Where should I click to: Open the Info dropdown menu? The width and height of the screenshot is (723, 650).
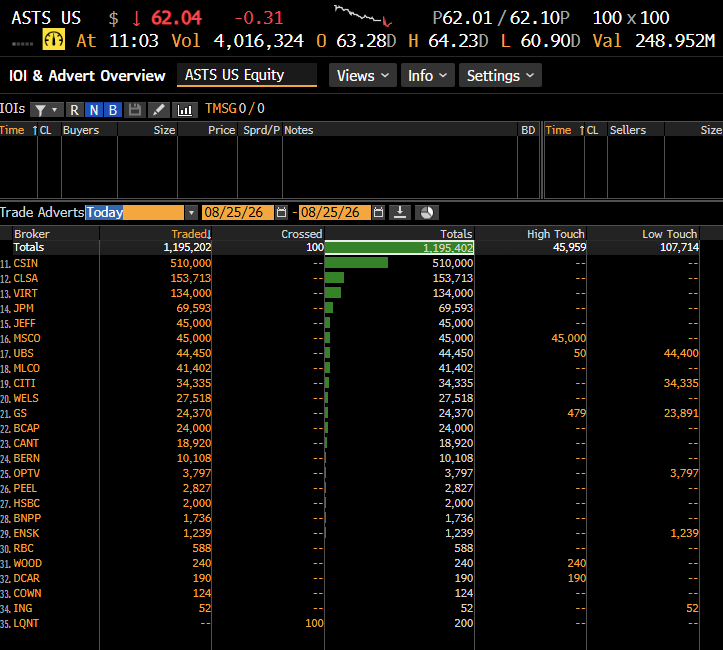pos(427,75)
